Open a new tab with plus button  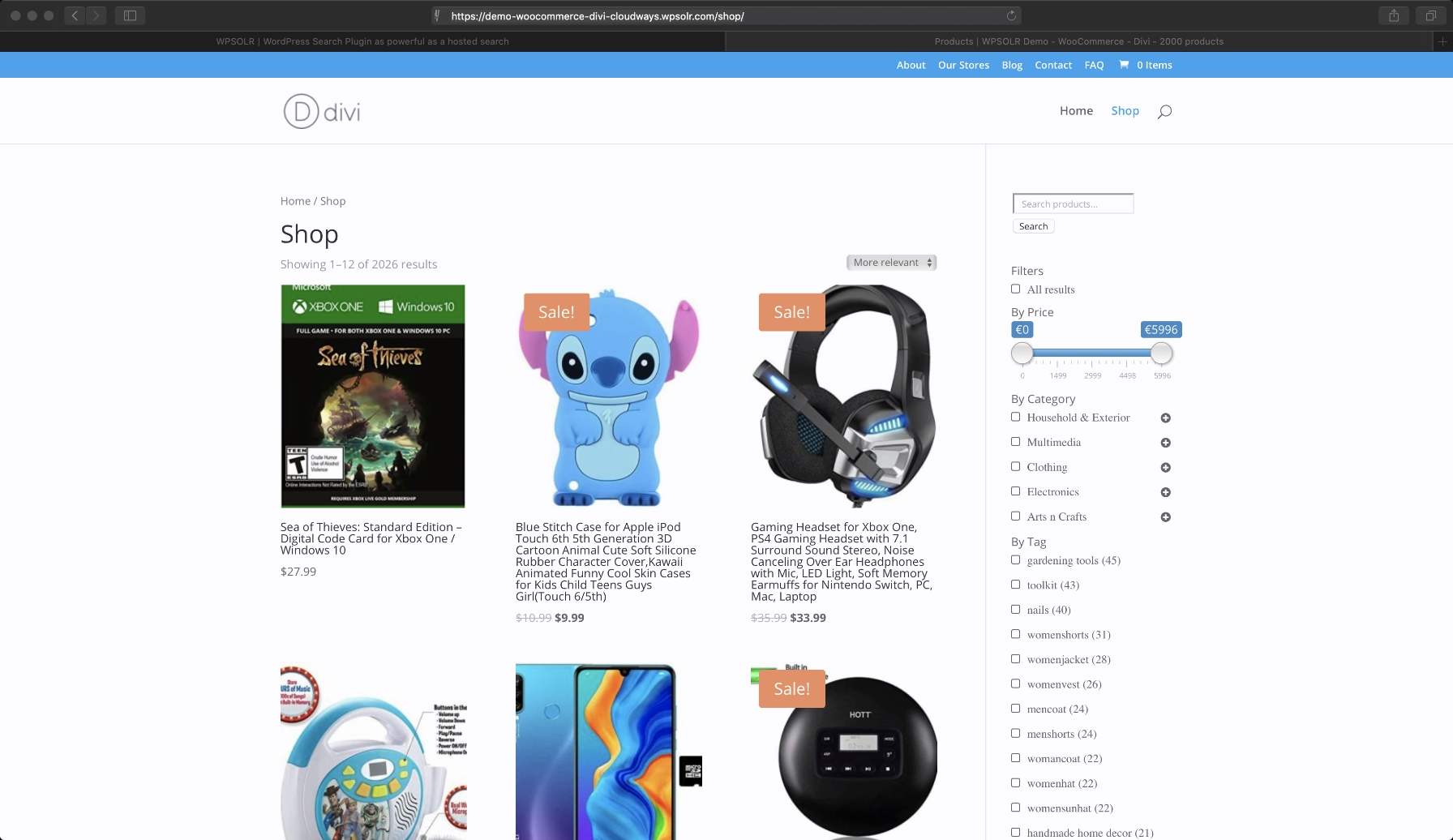(x=1443, y=41)
